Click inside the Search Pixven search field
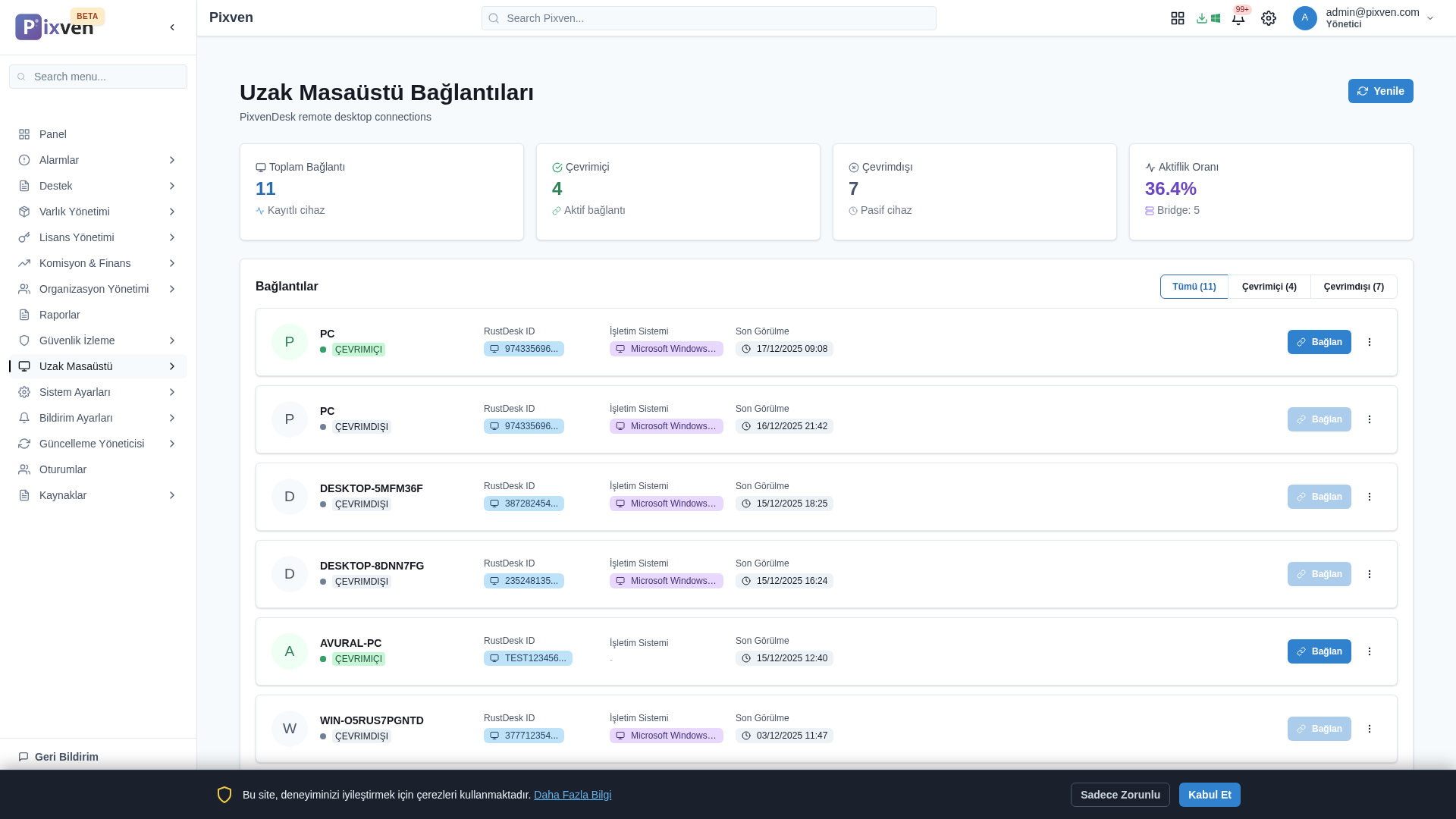The width and height of the screenshot is (1456, 819). pyautogui.click(x=708, y=17)
